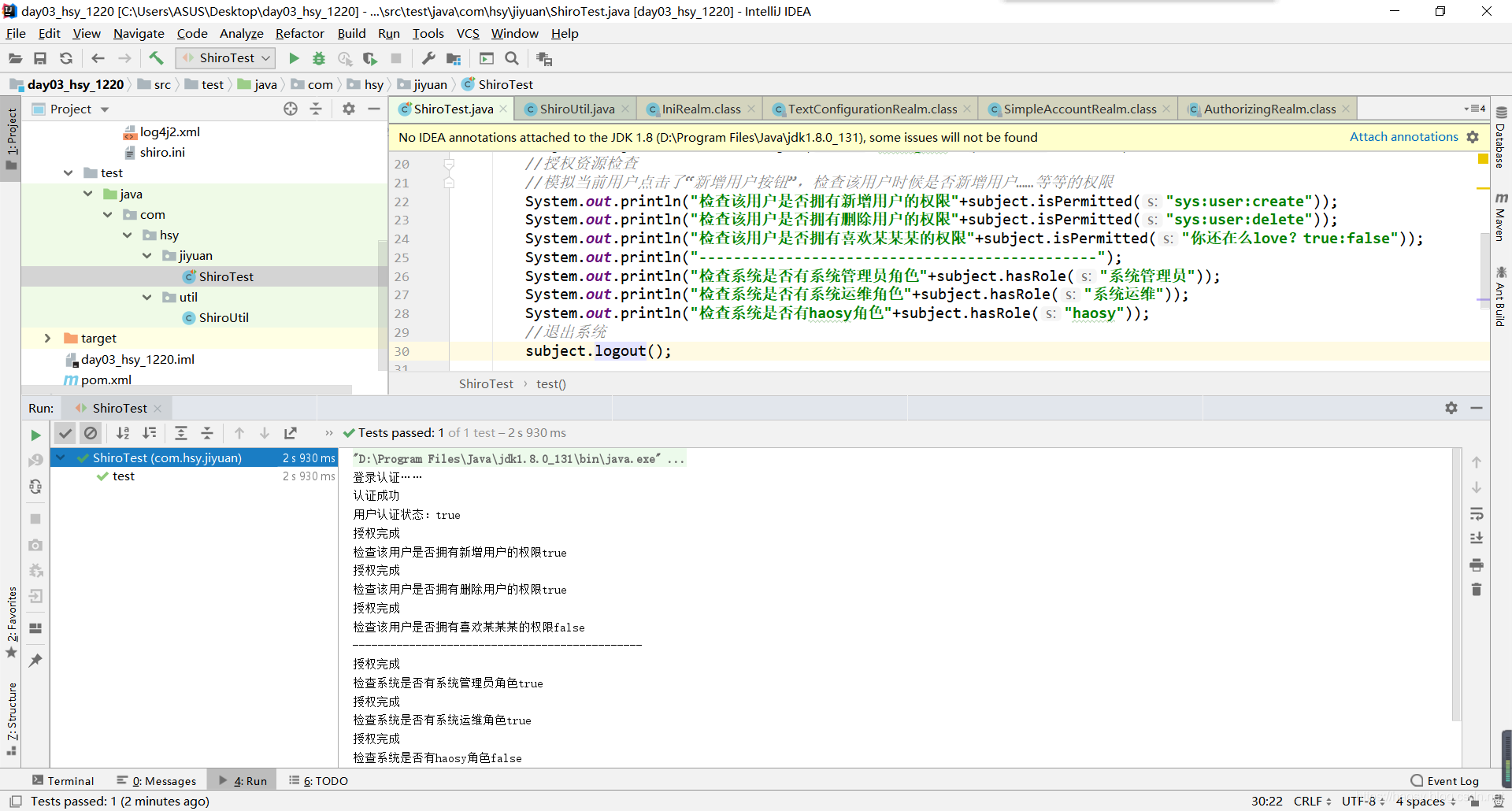
Task: Sort tests by duration icon
Action: (x=149, y=433)
